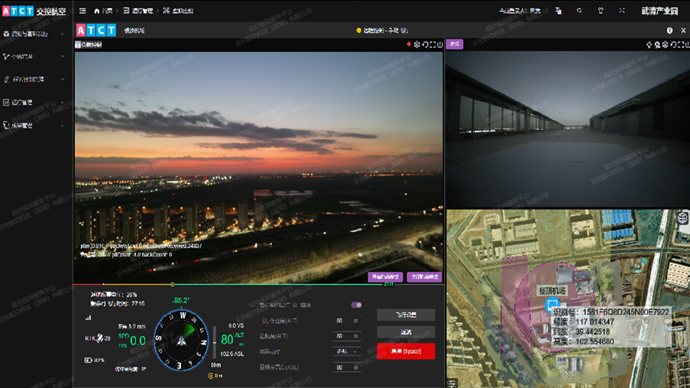Click shield icon in ATCT panel header
Image resolution: width=690 pixels, height=388 pixels.
(669, 30)
